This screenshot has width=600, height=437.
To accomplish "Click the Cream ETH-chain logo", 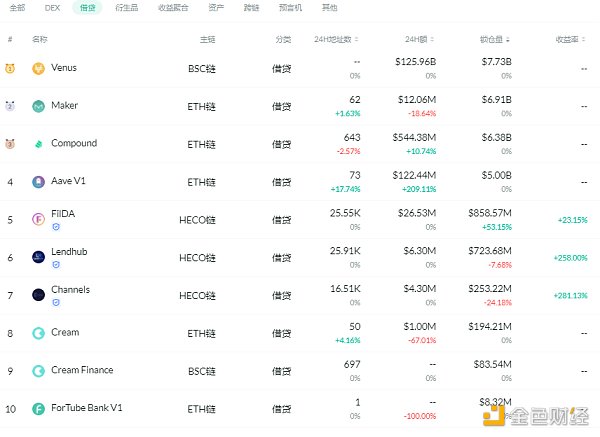I will pyautogui.click(x=38, y=333).
